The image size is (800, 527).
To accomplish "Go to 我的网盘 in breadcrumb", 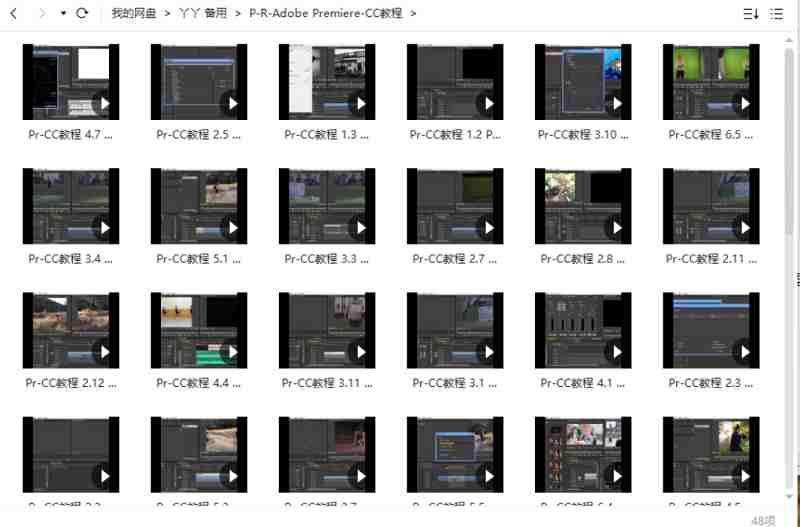I will (133, 14).
